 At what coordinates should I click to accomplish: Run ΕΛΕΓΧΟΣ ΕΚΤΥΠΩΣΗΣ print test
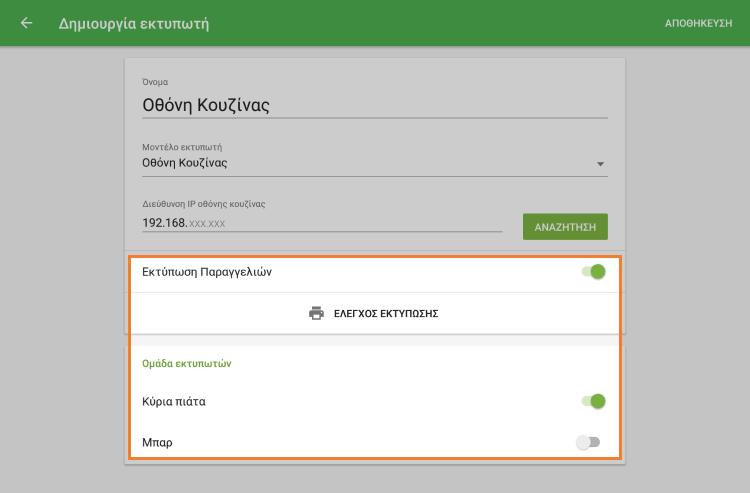point(385,313)
